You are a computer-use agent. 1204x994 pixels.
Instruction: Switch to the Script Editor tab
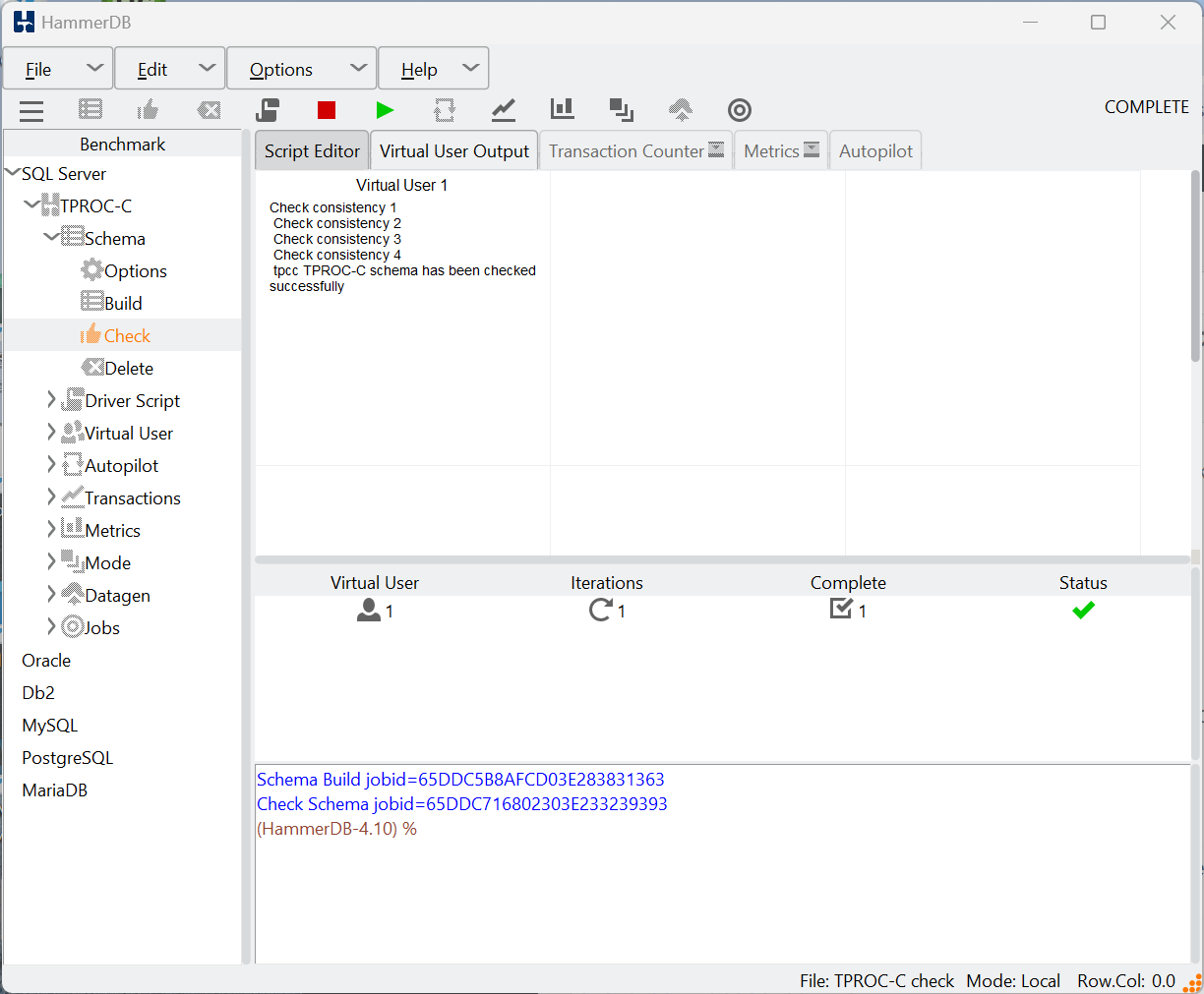[x=312, y=150]
